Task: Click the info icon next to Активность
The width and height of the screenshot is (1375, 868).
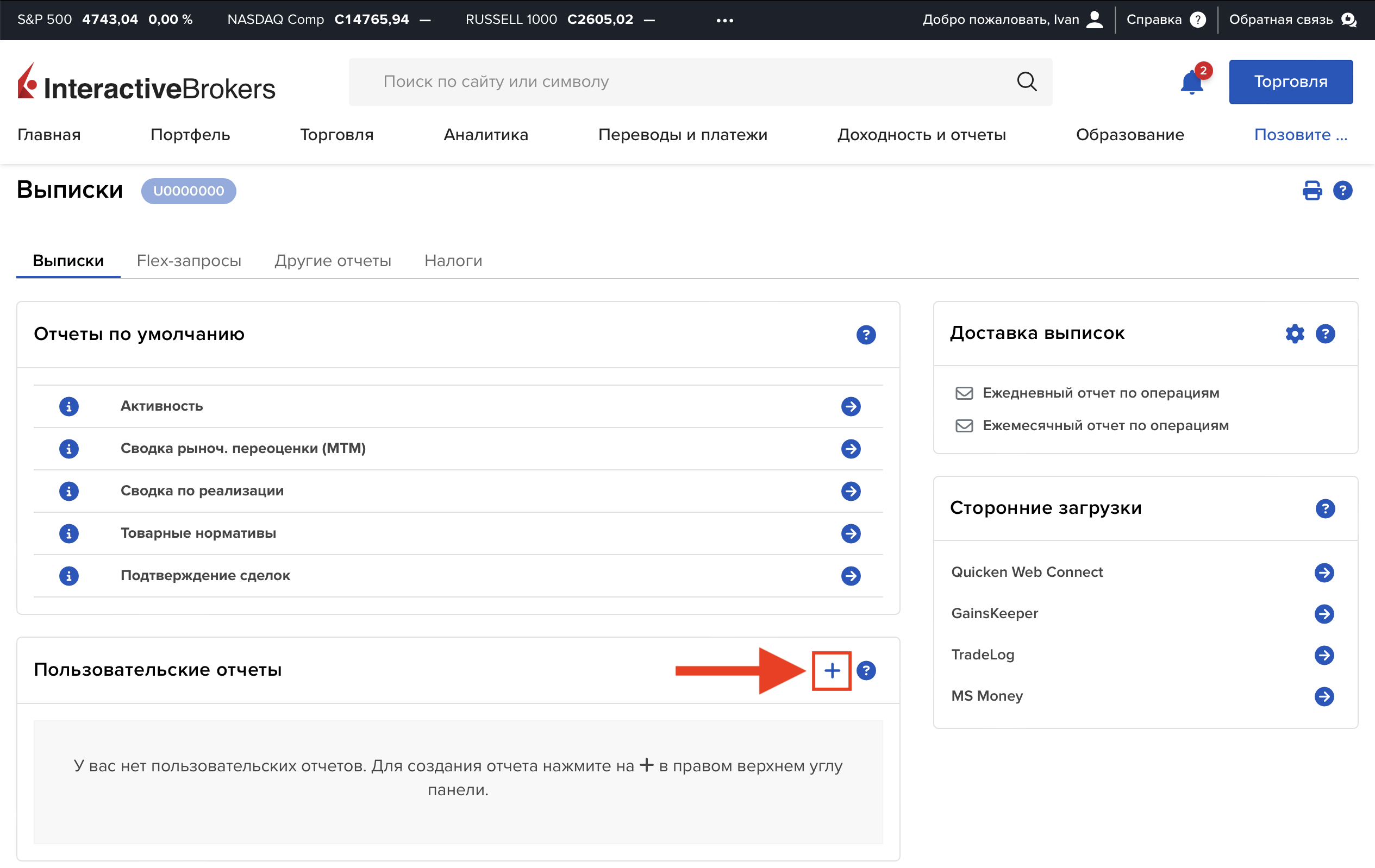Action: pos(69,406)
